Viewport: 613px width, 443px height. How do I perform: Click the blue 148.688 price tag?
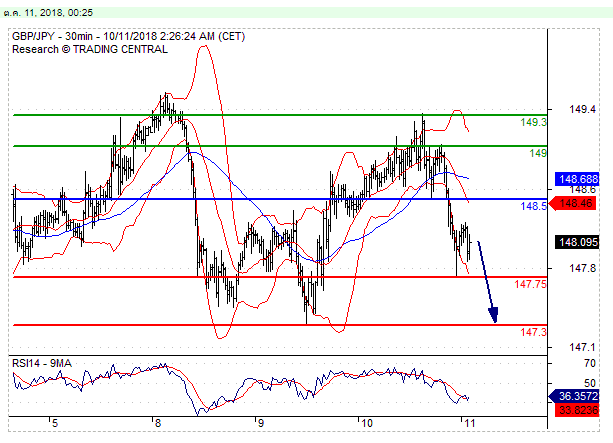point(578,179)
